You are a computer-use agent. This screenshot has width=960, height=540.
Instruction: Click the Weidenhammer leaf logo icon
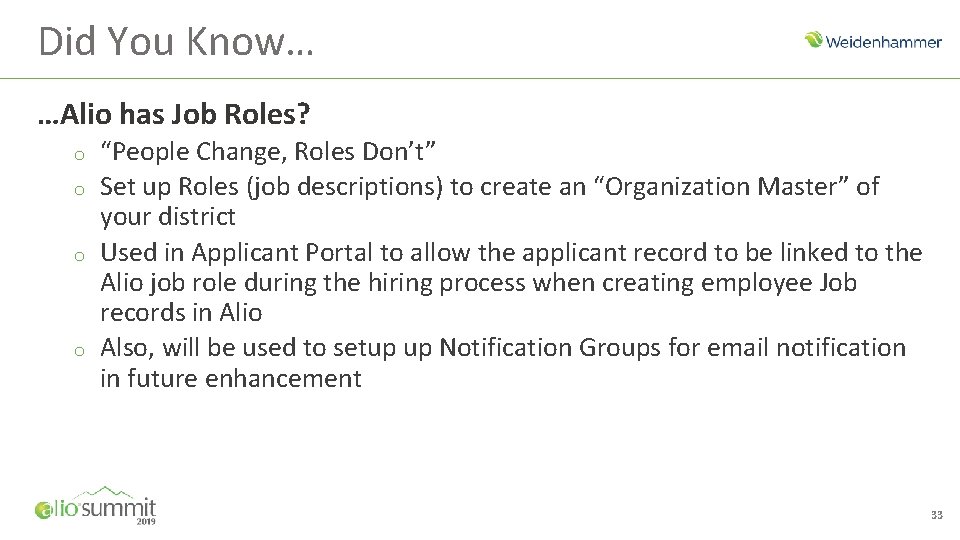(814, 40)
